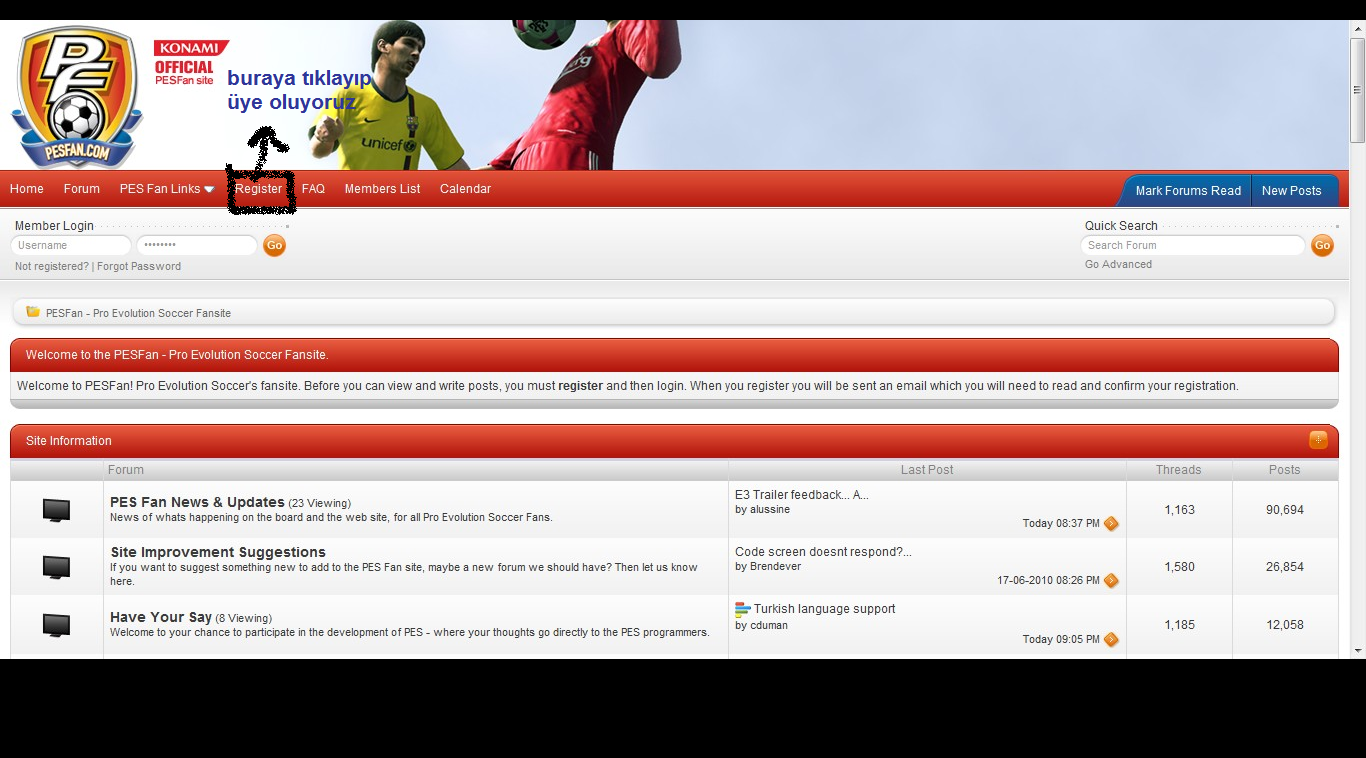Open the Forum menu item
The width and height of the screenshot is (1366, 758).
pos(82,189)
